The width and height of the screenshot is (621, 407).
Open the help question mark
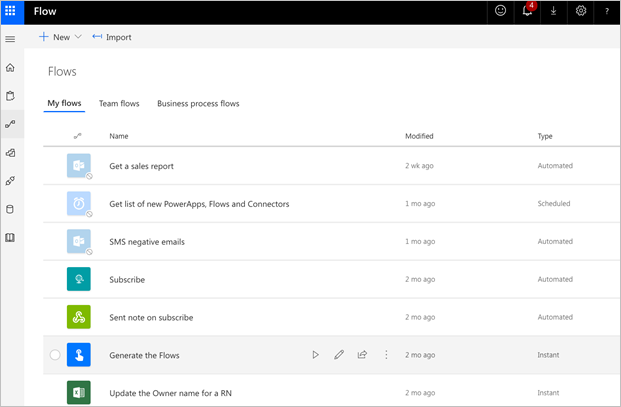(x=606, y=11)
